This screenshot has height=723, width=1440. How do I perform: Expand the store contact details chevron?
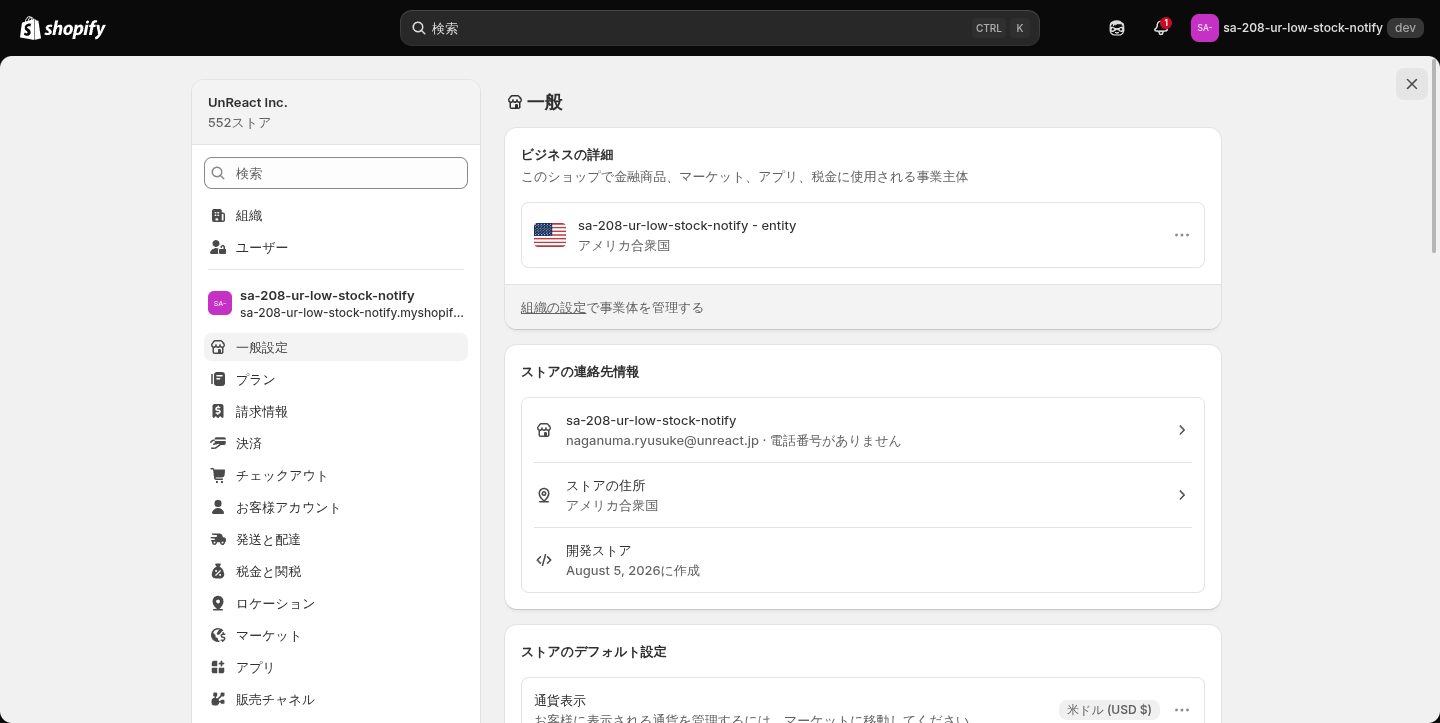[1182, 430]
